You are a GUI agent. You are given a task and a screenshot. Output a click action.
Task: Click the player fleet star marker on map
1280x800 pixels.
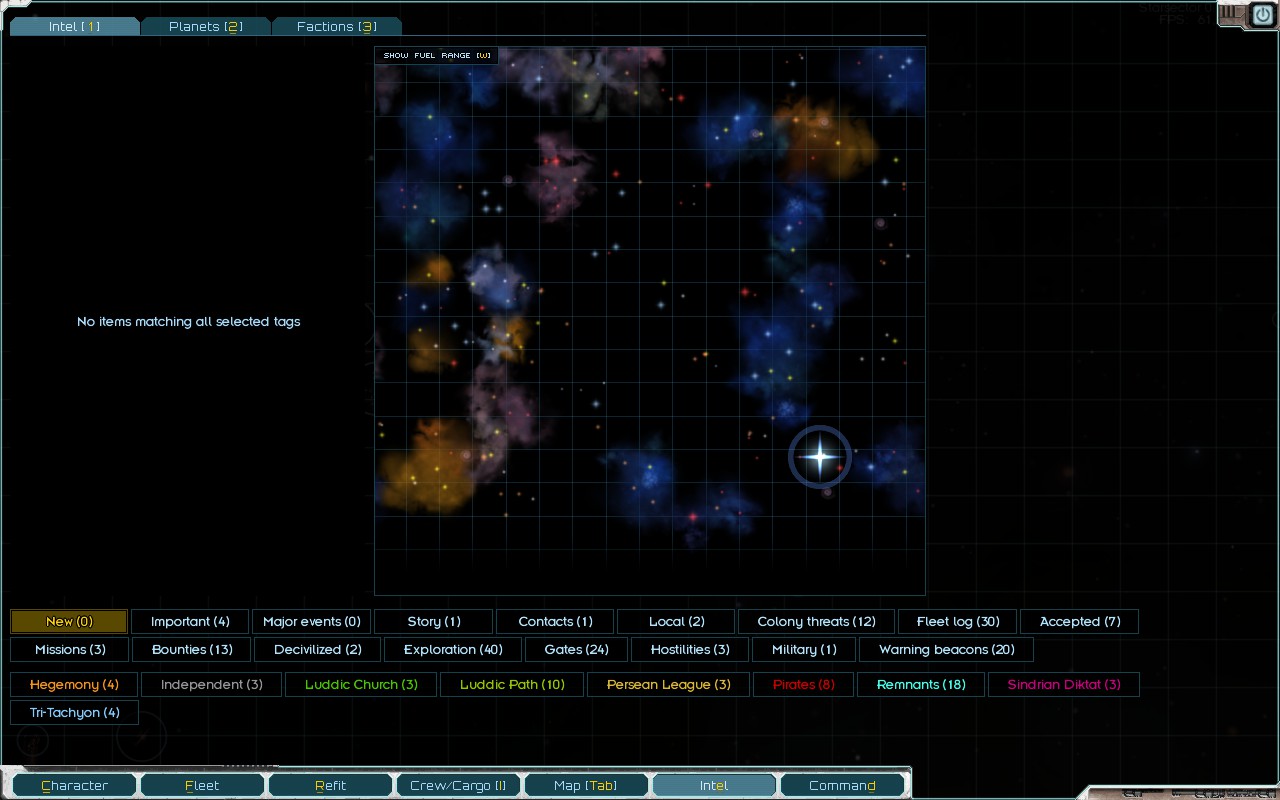pyautogui.click(x=820, y=457)
